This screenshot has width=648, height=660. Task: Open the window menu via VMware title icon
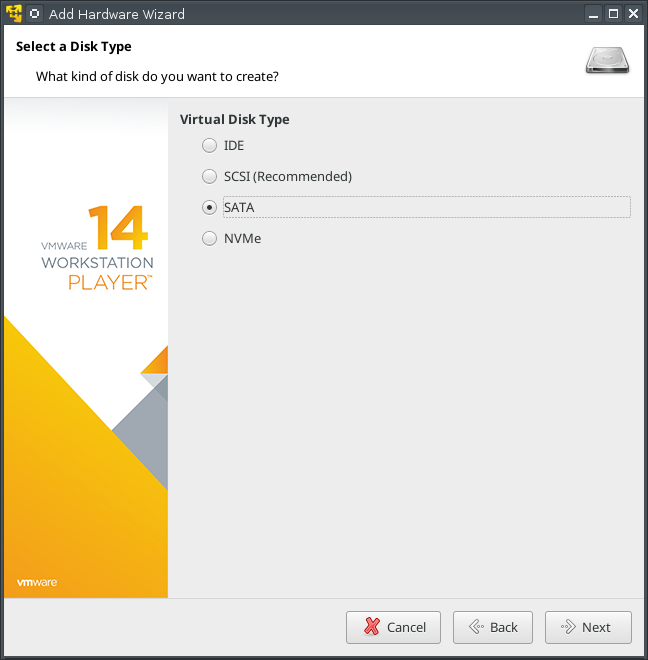13,14
